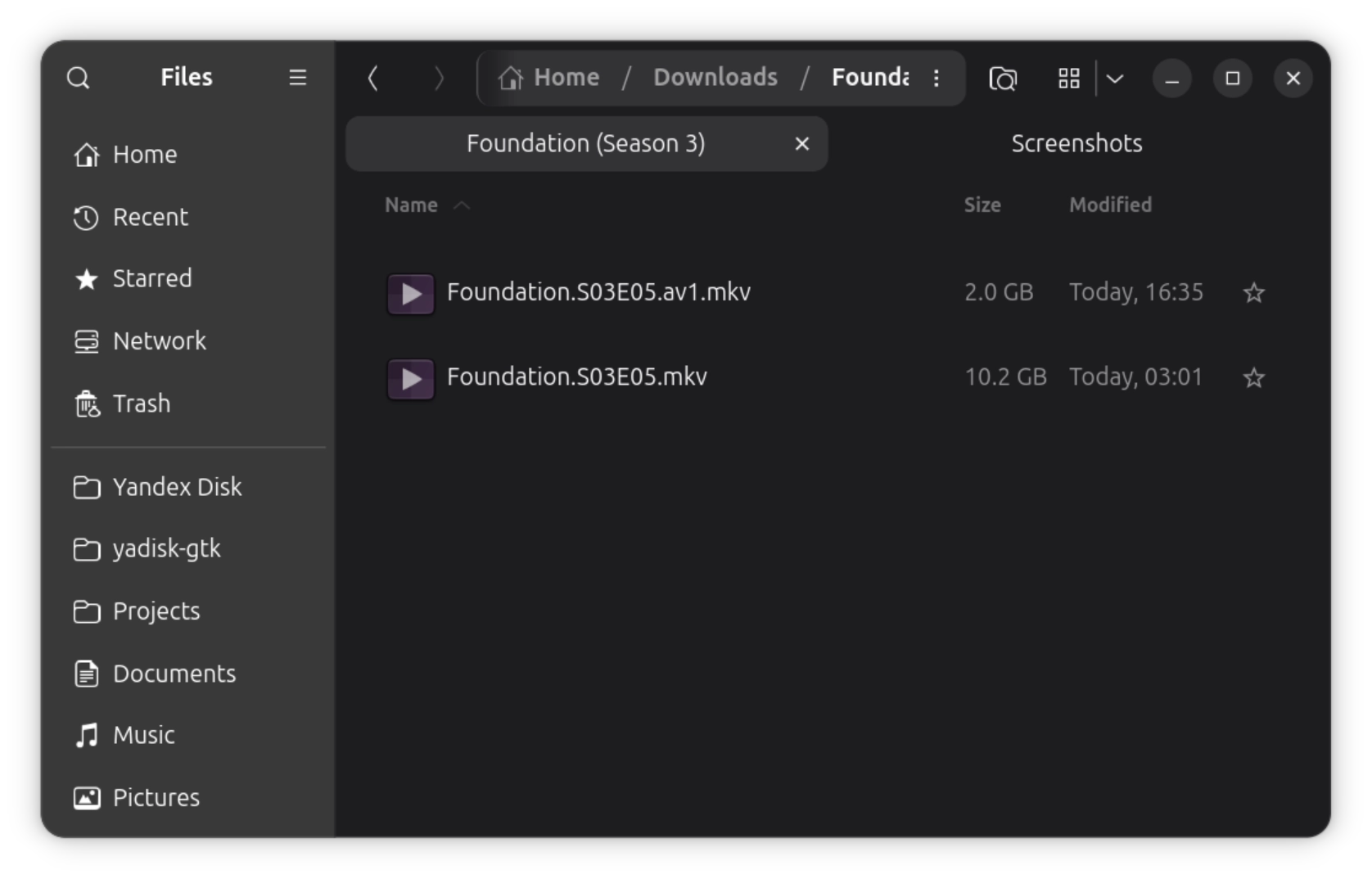The image size is (1372, 879).
Task: Click the Files title in sidebar header
Action: point(187,77)
